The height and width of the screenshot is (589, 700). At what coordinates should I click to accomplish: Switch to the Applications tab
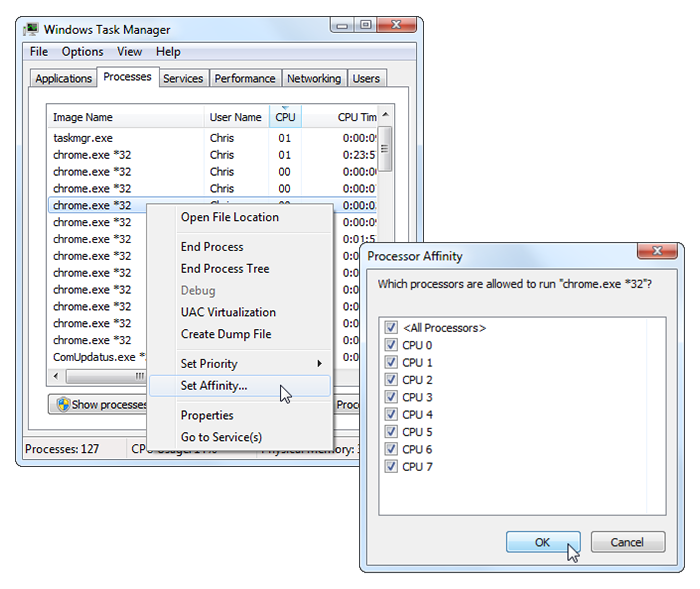63,79
